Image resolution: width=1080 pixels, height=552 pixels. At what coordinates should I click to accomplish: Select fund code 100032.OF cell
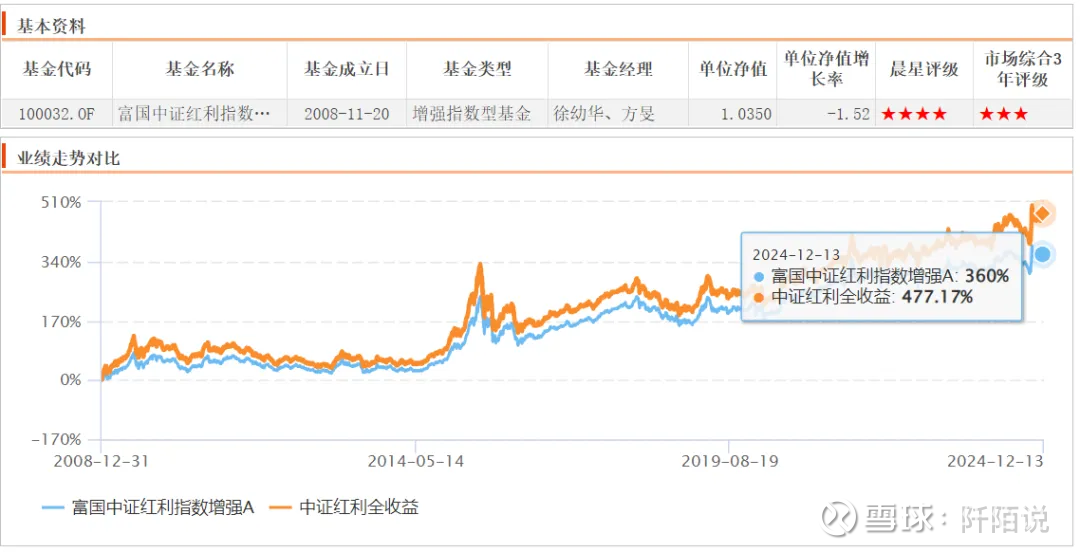(x=56, y=114)
